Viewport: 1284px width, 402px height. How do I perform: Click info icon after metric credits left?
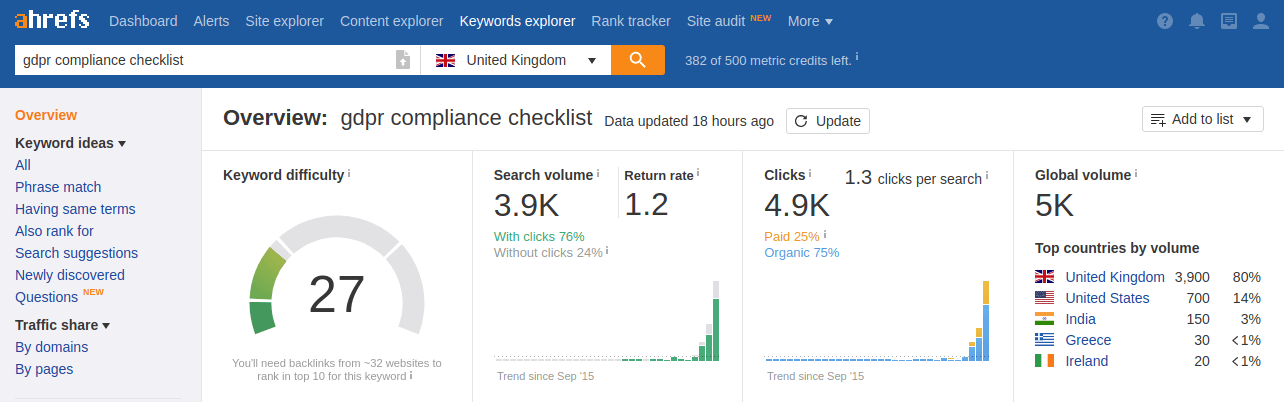tap(857, 58)
